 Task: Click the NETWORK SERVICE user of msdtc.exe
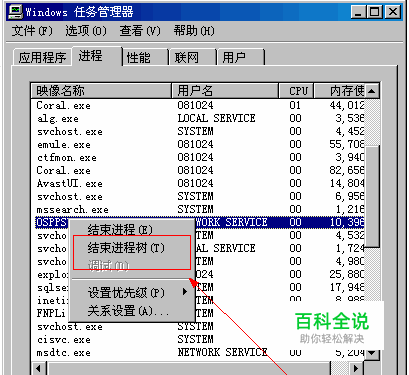[x=222, y=352]
